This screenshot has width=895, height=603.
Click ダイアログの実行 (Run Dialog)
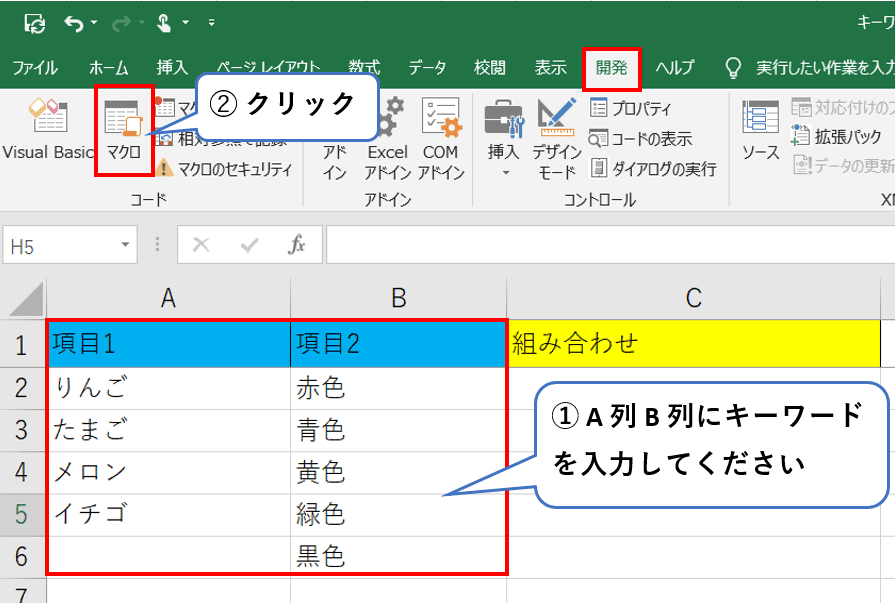pyautogui.click(x=652, y=168)
